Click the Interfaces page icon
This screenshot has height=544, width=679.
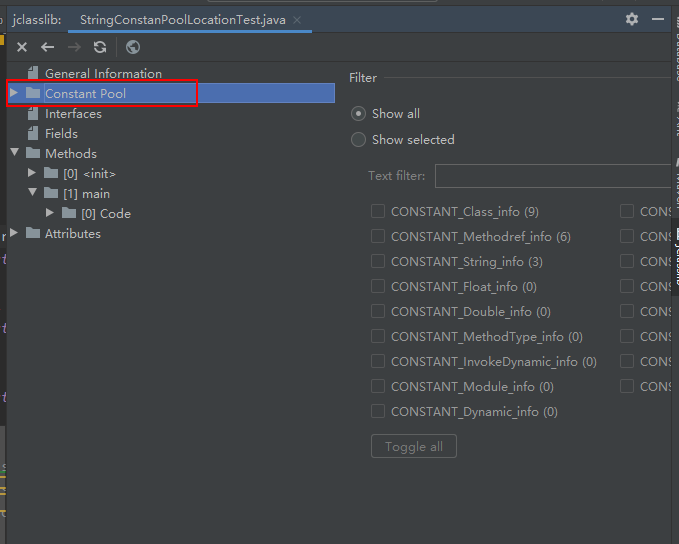click(33, 113)
